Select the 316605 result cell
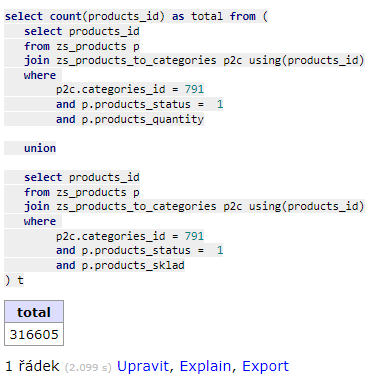The width and height of the screenshot is (385, 379). pyautogui.click(x=34, y=334)
